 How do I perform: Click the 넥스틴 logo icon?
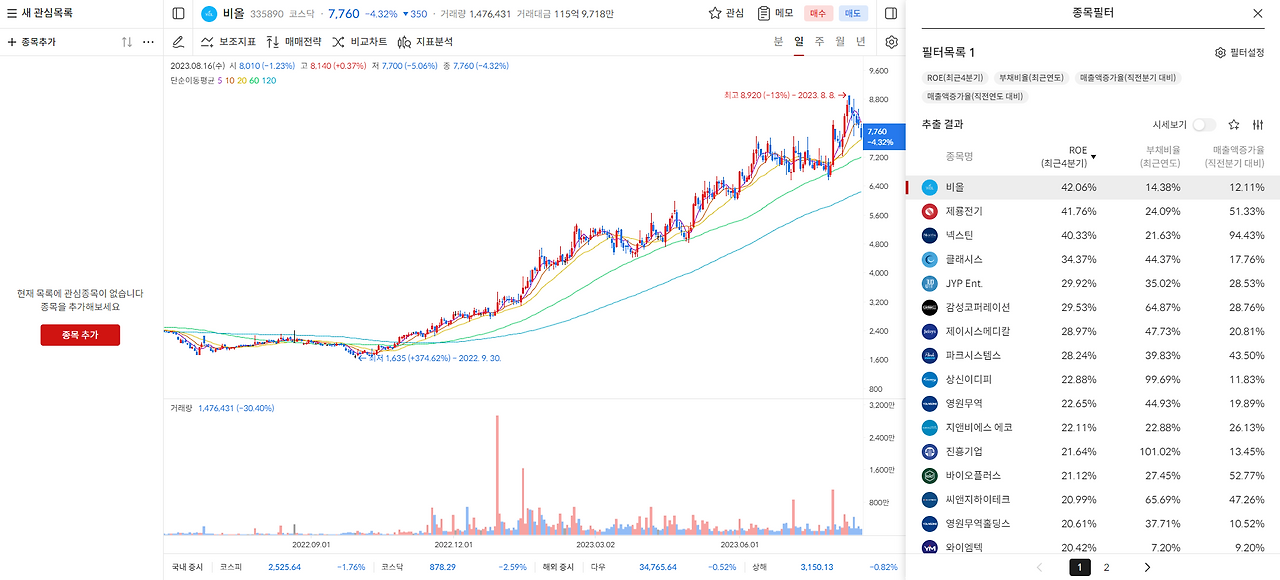pyautogui.click(x=929, y=235)
